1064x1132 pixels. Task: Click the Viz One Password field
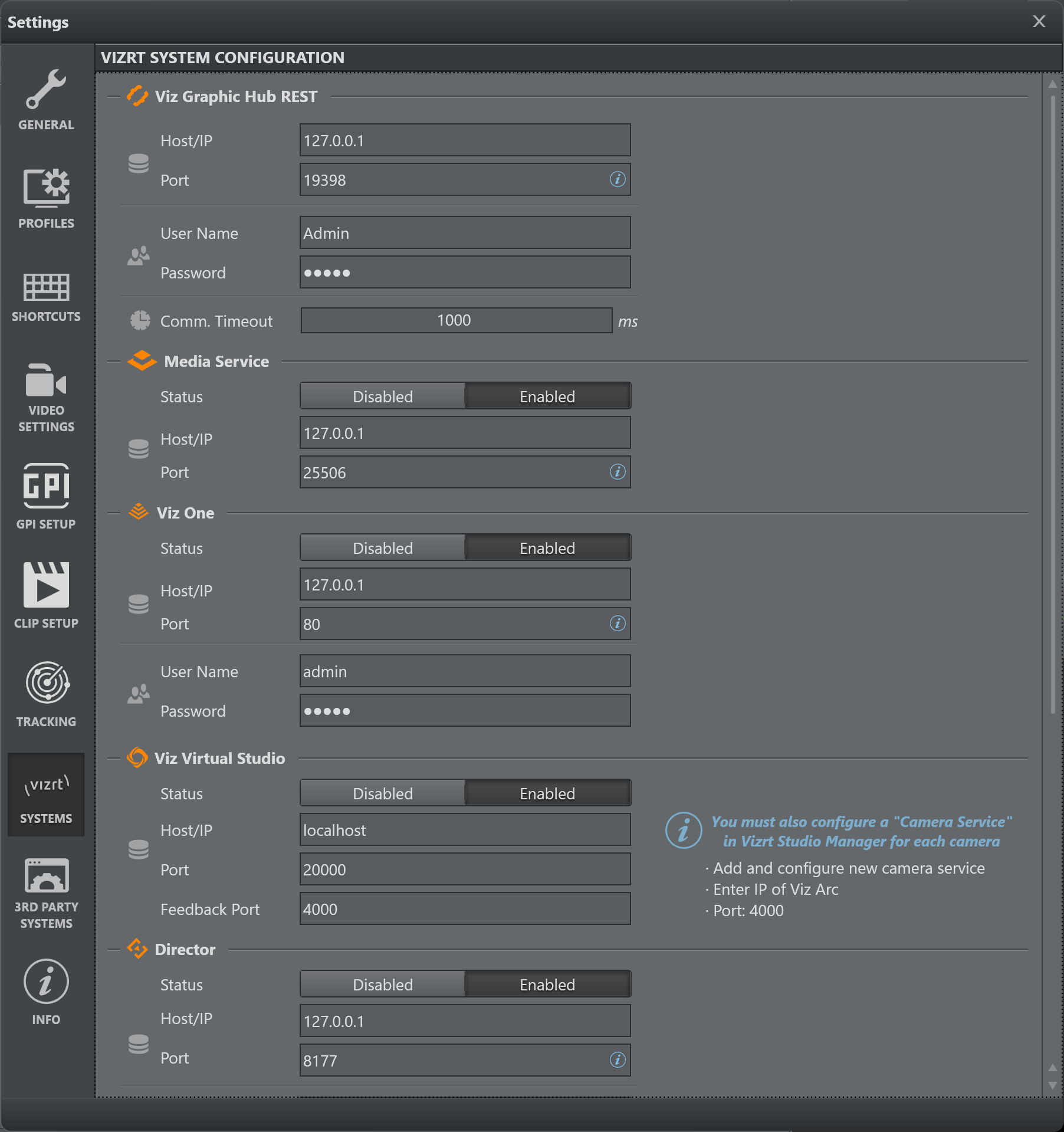[465, 710]
